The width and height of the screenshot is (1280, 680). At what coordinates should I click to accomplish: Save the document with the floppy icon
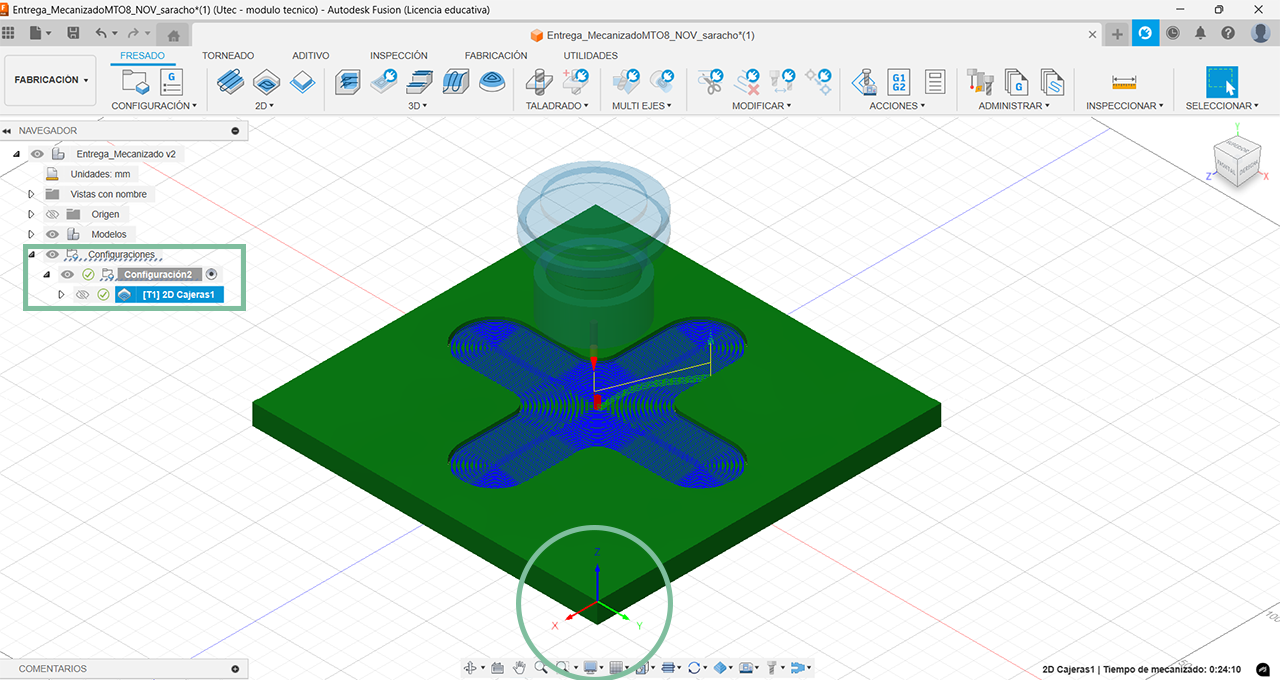pyautogui.click(x=73, y=33)
